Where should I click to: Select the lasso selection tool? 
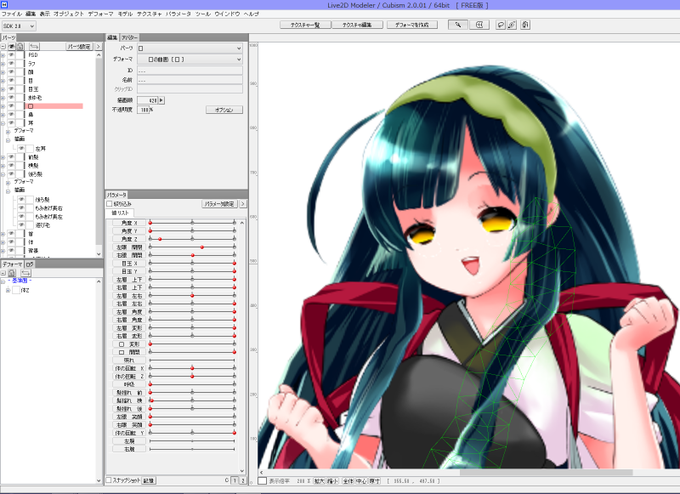(500, 25)
